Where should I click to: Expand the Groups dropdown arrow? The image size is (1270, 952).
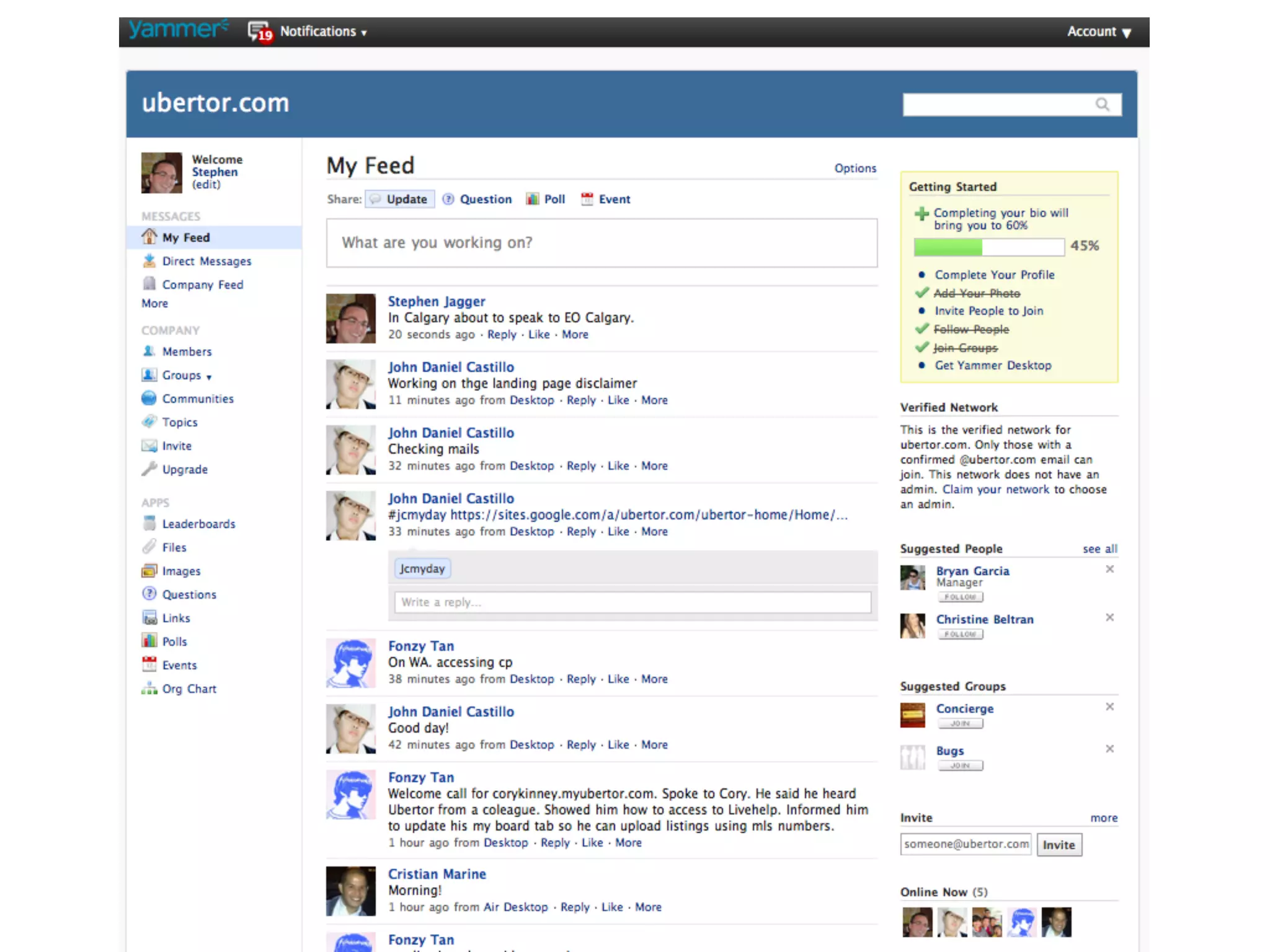209,377
